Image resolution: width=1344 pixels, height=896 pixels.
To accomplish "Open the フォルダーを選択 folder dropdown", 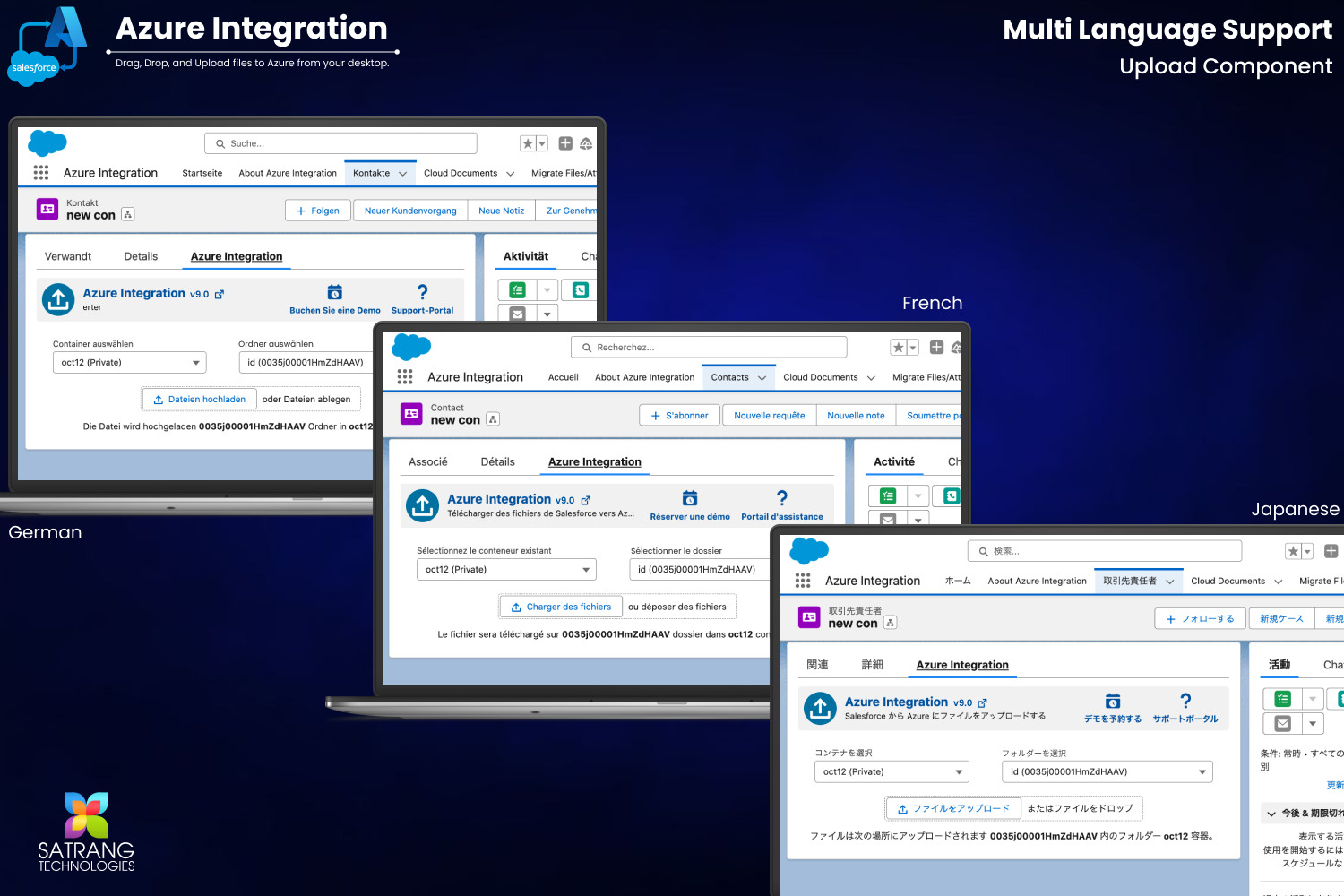I will [1107, 771].
